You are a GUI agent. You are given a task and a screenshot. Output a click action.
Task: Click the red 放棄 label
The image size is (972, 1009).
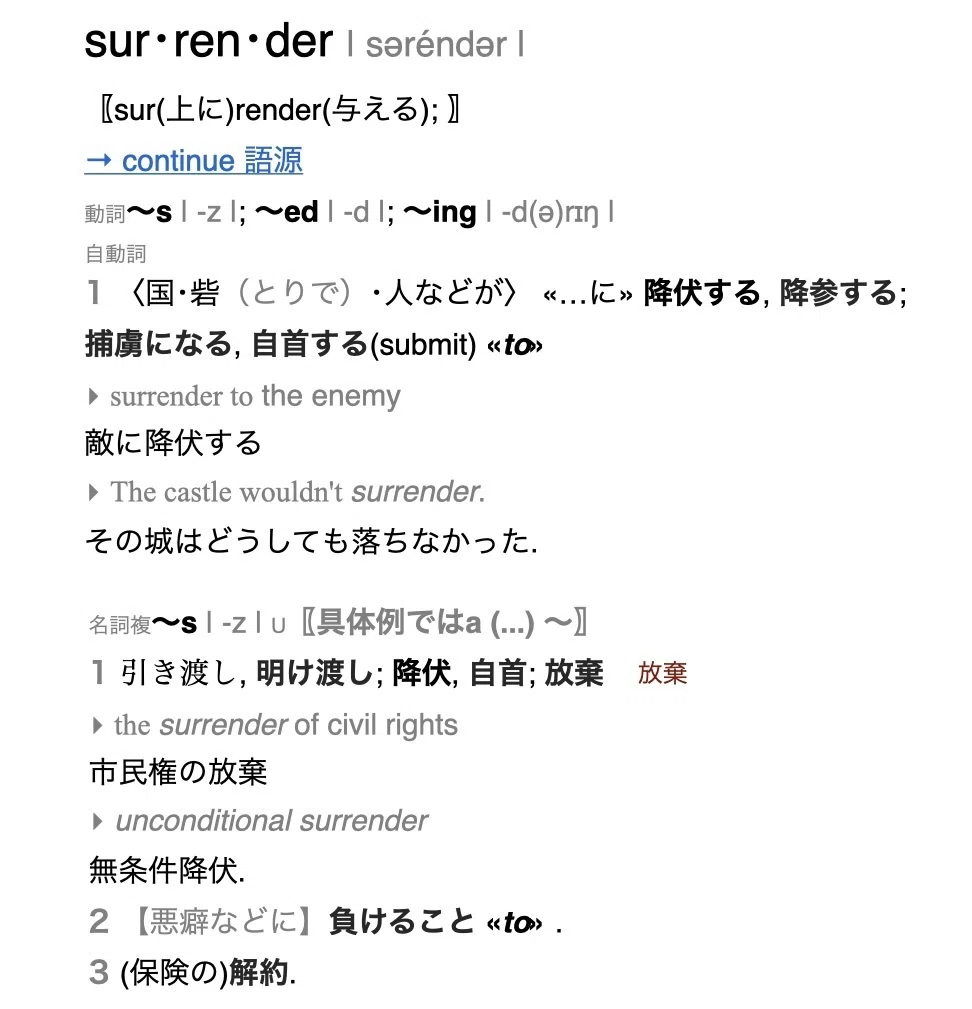[663, 673]
